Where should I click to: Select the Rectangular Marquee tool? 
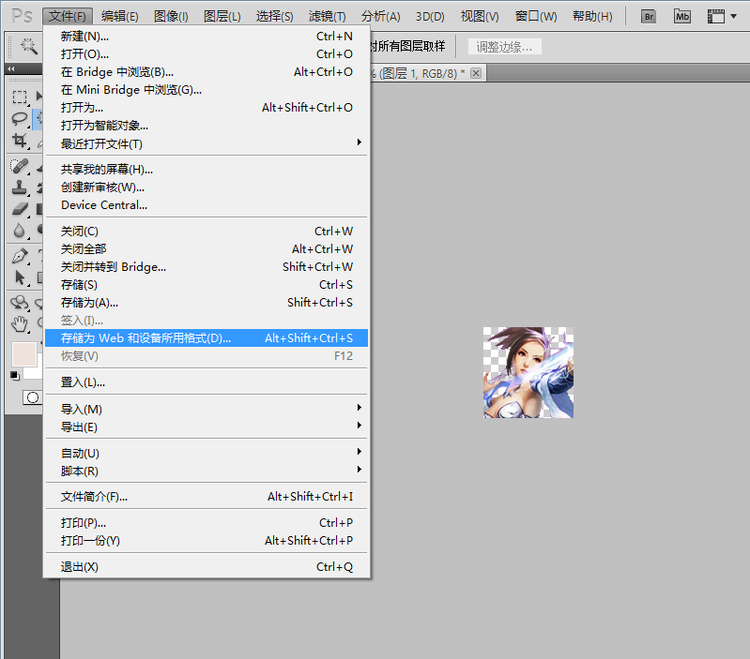pyautogui.click(x=20, y=97)
